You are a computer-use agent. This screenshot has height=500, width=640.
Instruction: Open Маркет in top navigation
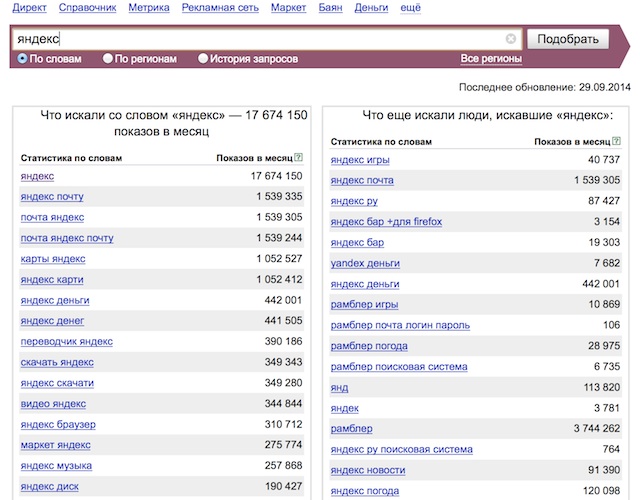(x=288, y=8)
